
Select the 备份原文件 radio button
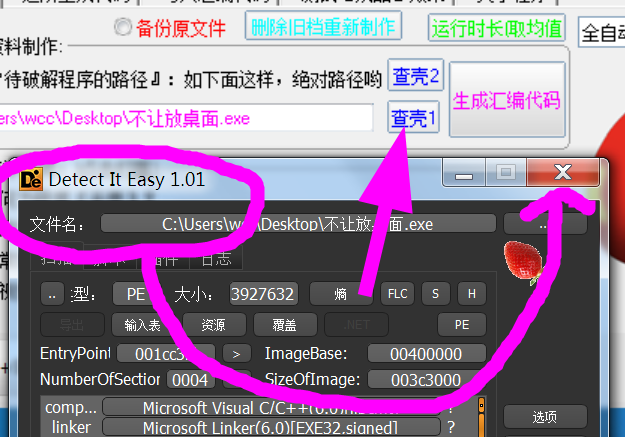tap(123, 27)
